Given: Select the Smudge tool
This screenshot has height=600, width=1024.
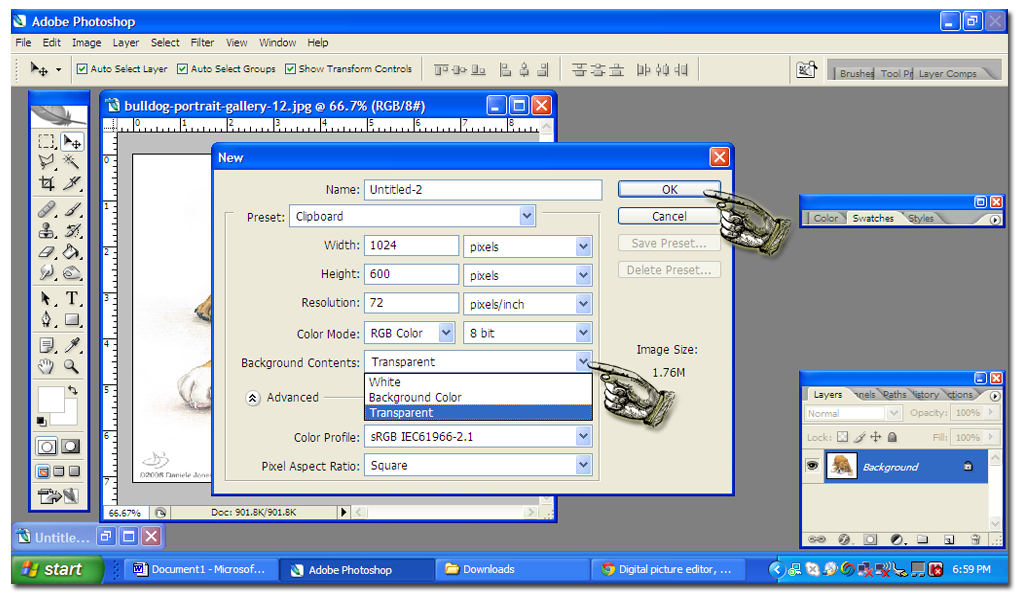Looking at the screenshot, I should (x=46, y=272).
